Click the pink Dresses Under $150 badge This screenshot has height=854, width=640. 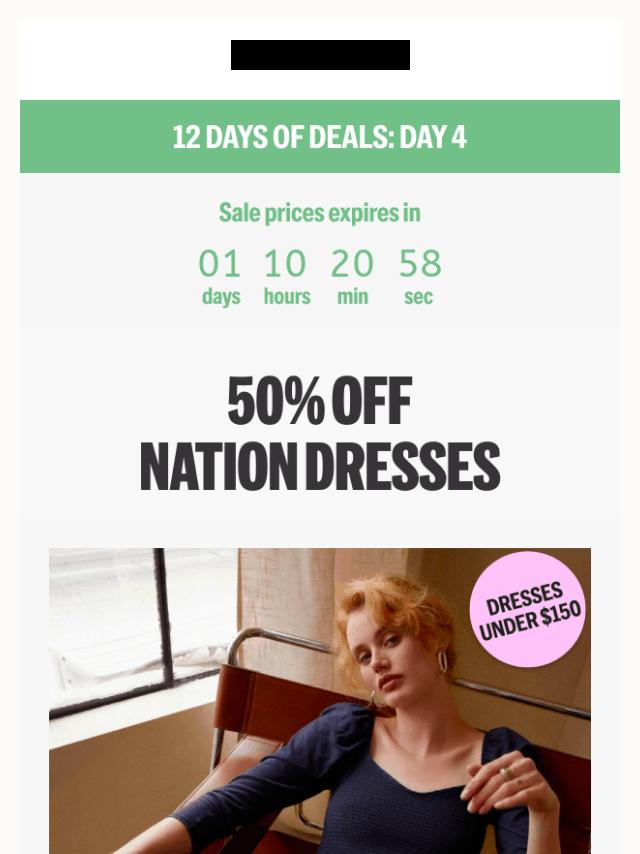click(x=527, y=609)
